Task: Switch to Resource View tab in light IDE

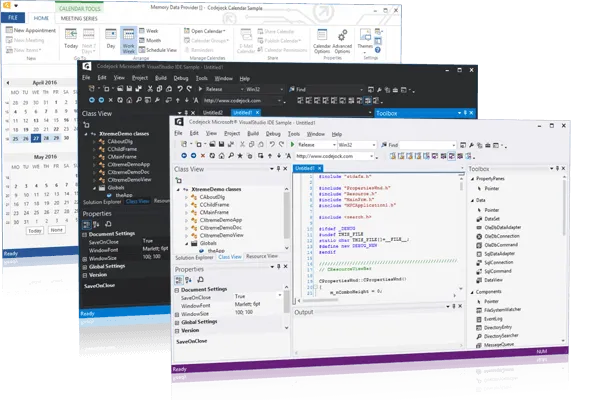Action: coord(262,256)
